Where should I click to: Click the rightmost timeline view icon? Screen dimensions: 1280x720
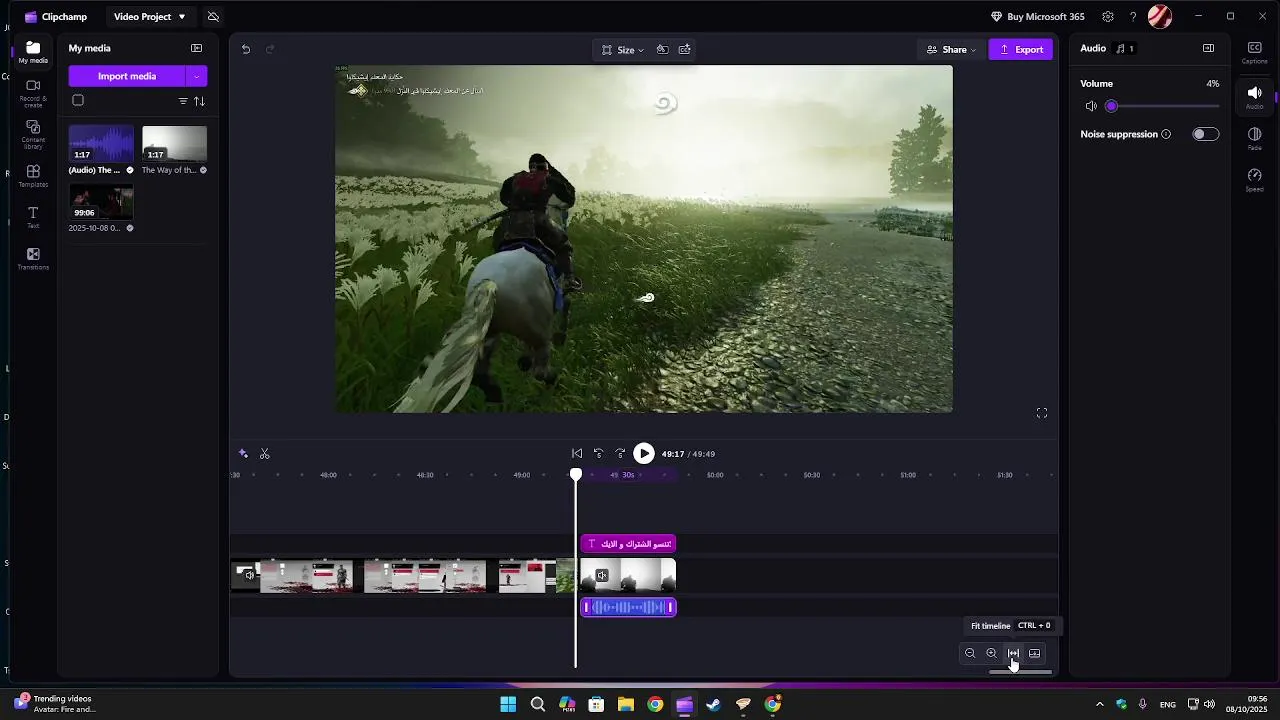point(1035,653)
